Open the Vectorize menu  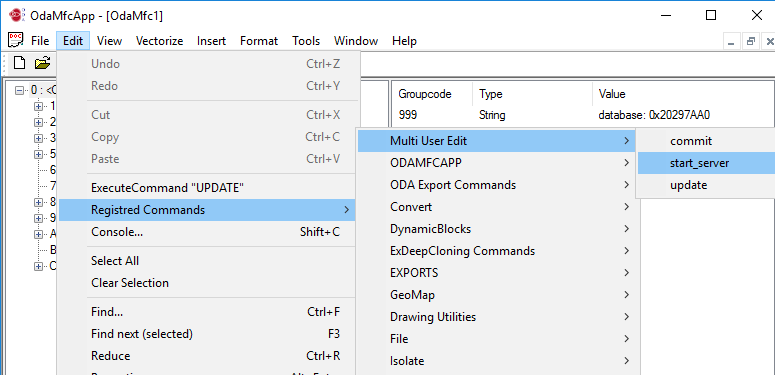click(x=159, y=41)
